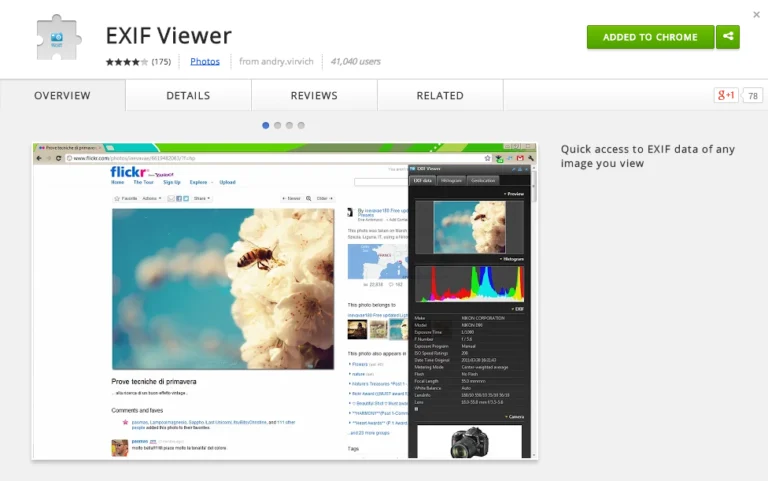Switch to the DETAILS tab
This screenshot has height=481, width=768.
[x=188, y=96]
